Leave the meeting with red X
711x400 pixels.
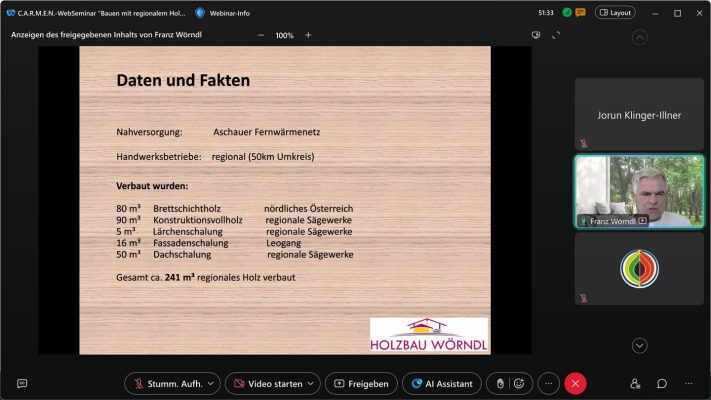[575, 384]
